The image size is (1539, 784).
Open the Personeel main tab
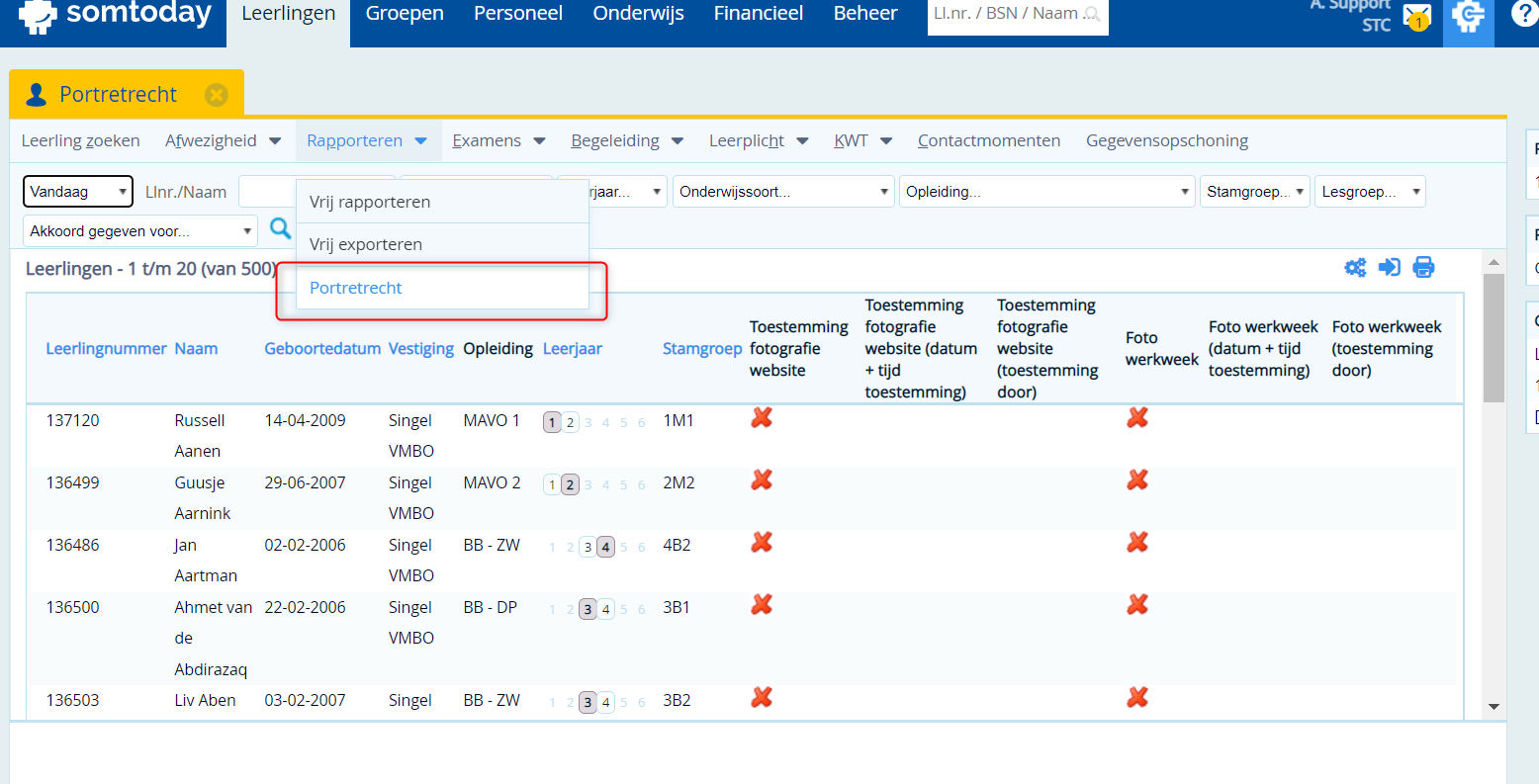(x=518, y=14)
